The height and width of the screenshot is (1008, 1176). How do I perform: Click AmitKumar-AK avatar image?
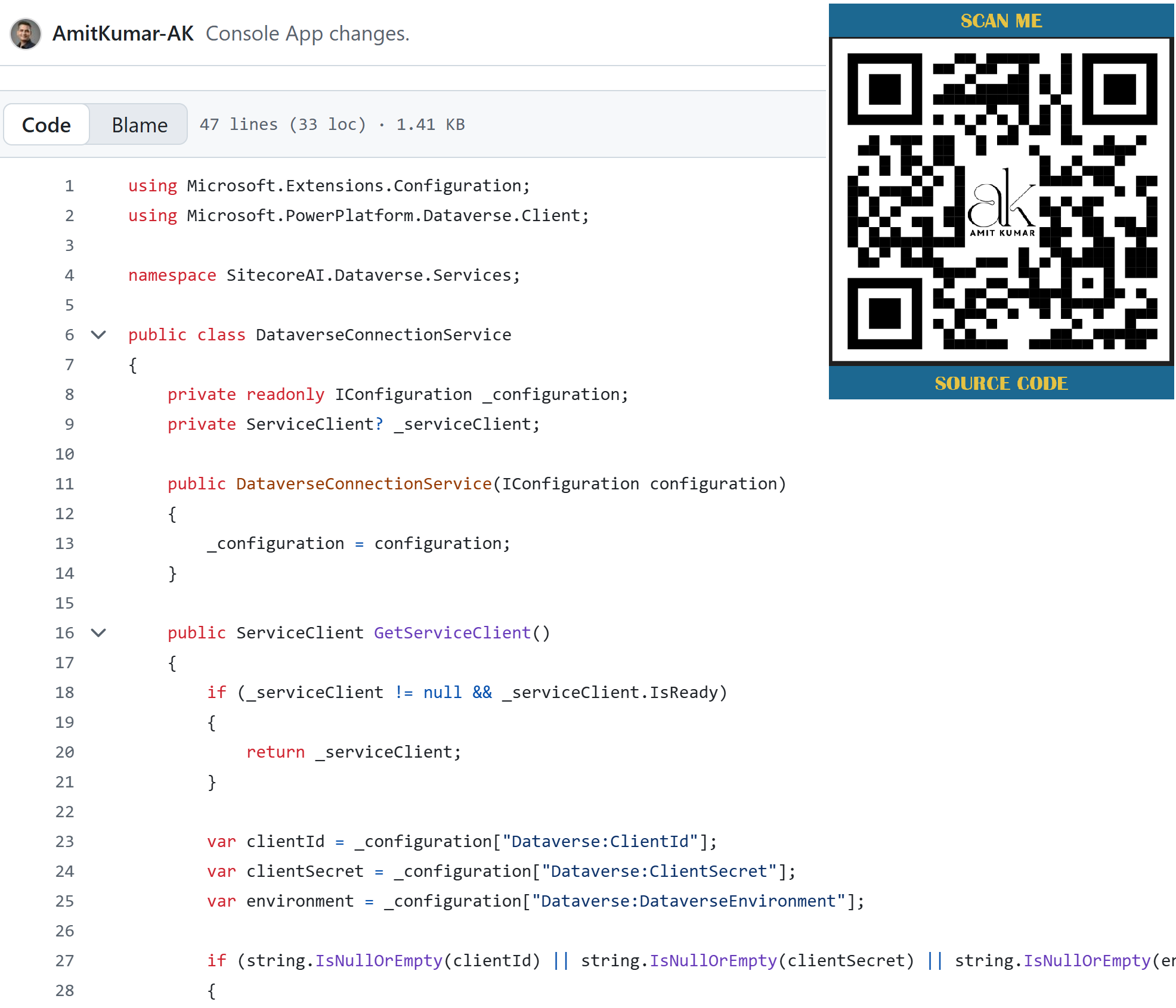(26, 33)
